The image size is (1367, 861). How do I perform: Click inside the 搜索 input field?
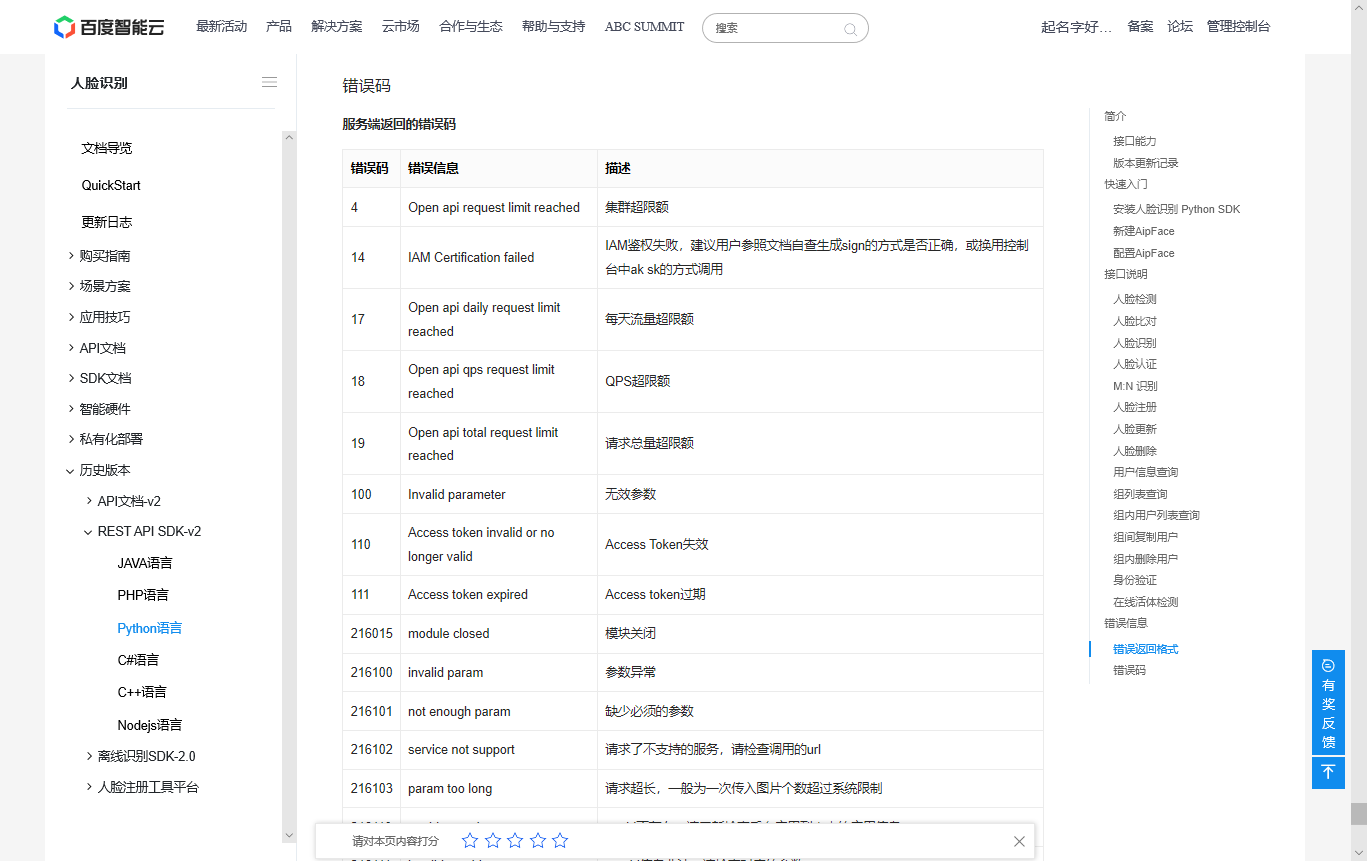[x=770, y=28]
